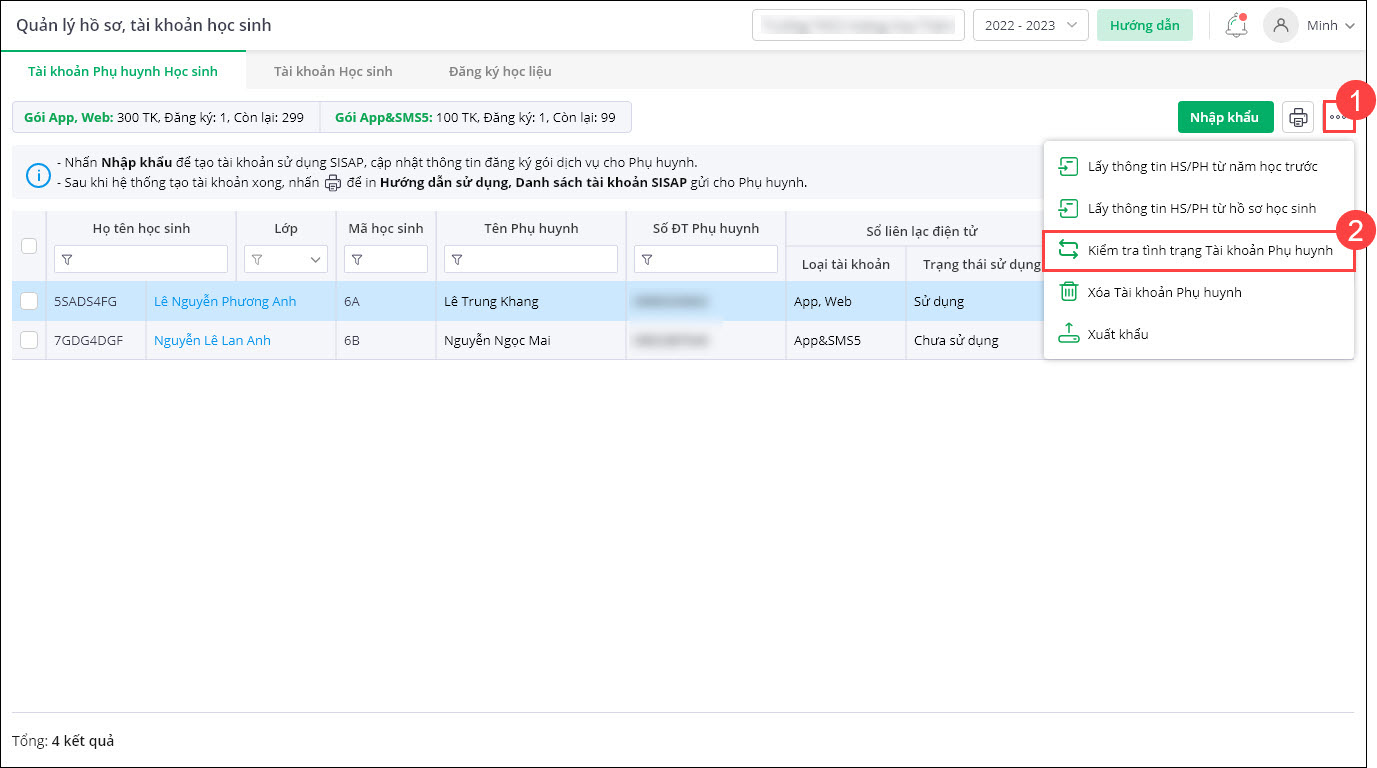This screenshot has width=1377, height=768.
Task: Open the three-dots more options menu
Action: 1338,117
